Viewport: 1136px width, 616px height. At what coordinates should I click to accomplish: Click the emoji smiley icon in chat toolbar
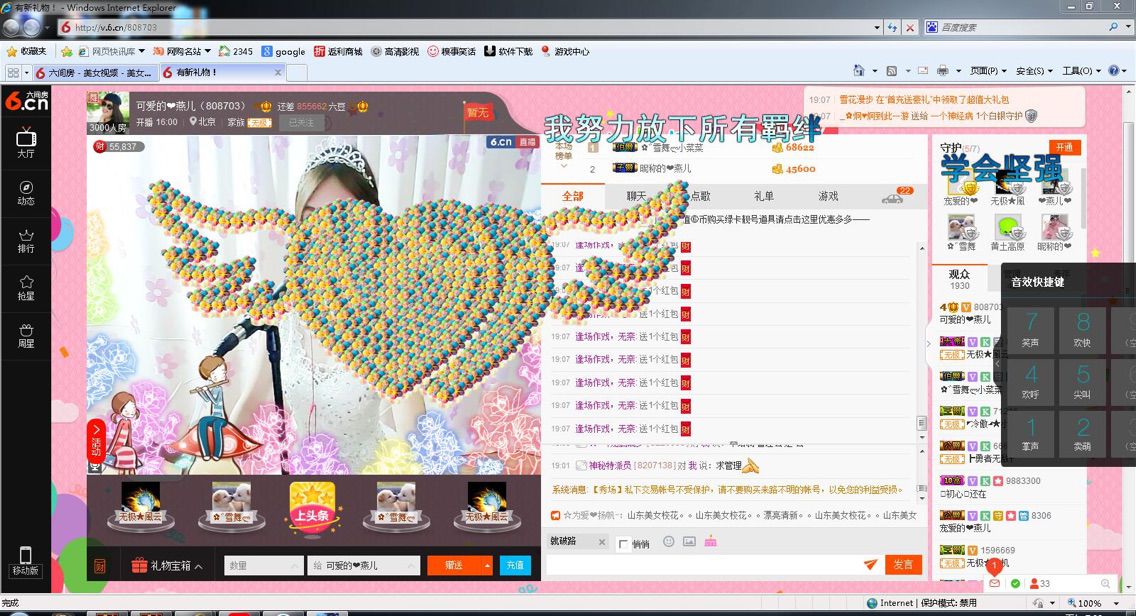tap(669, 541)
